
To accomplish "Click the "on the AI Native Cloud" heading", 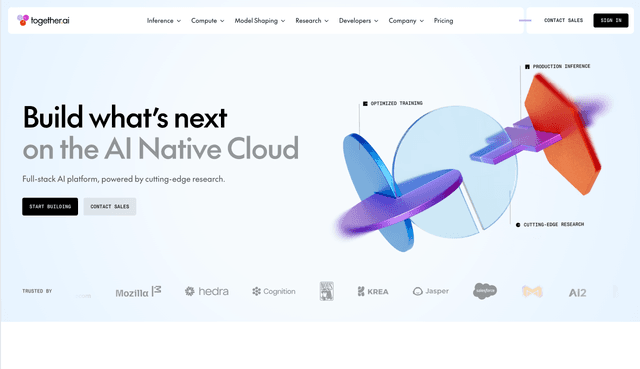I will pos(161,149).
